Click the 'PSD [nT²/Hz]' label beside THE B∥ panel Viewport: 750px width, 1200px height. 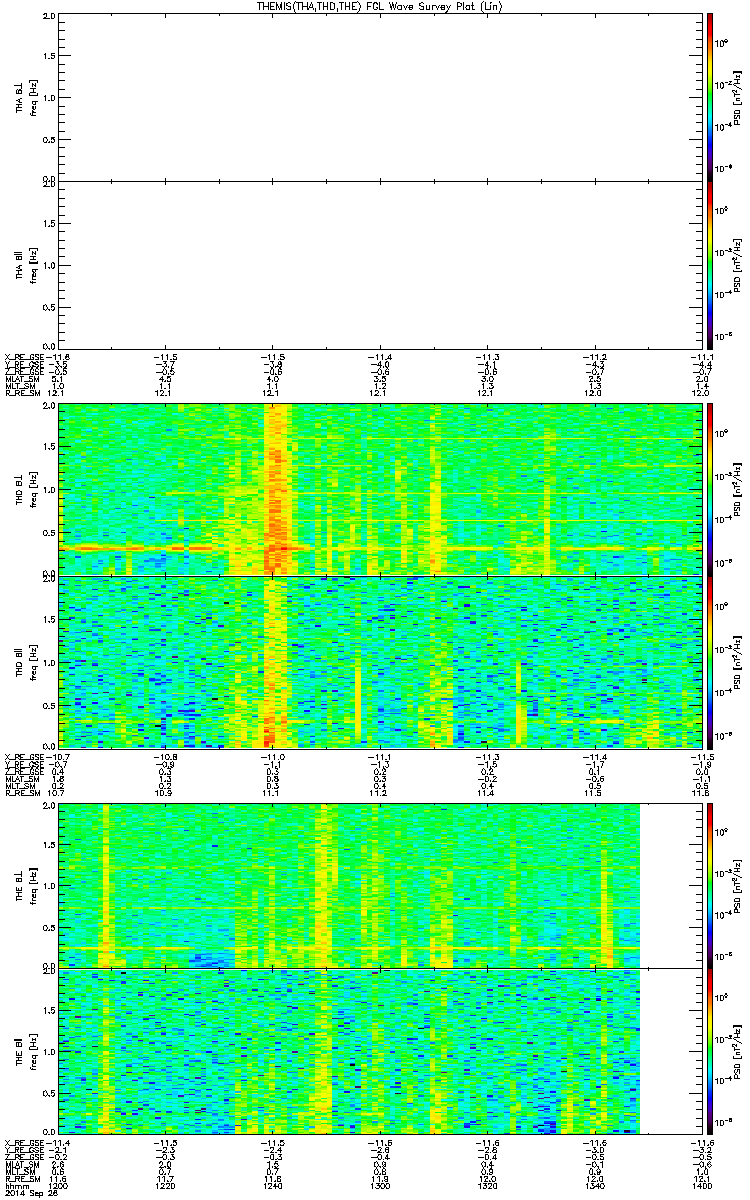click(738, 1050)
